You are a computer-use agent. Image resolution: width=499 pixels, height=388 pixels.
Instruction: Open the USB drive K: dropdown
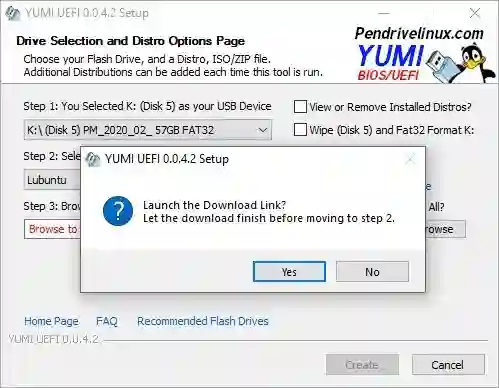[x=148, y=130]
